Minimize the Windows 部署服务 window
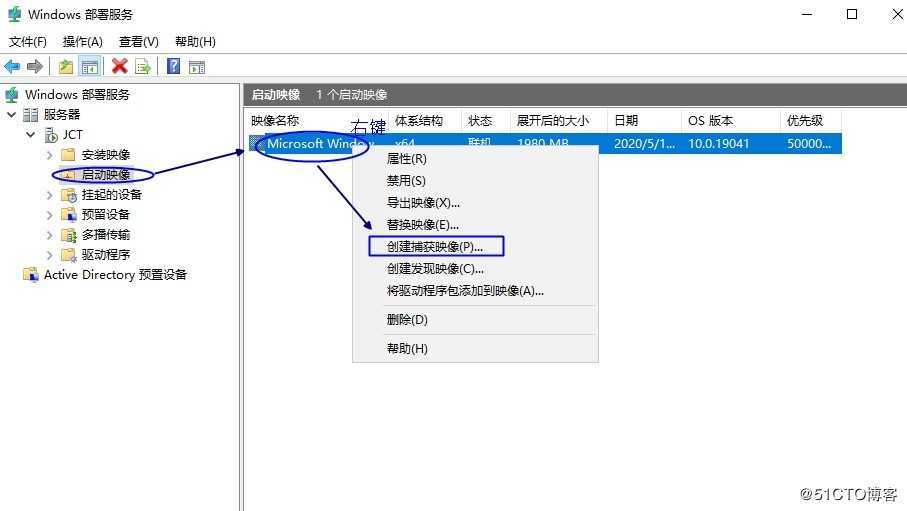Image resolution: width=907 pixels, height=511 pixels. tap(808, 14)
